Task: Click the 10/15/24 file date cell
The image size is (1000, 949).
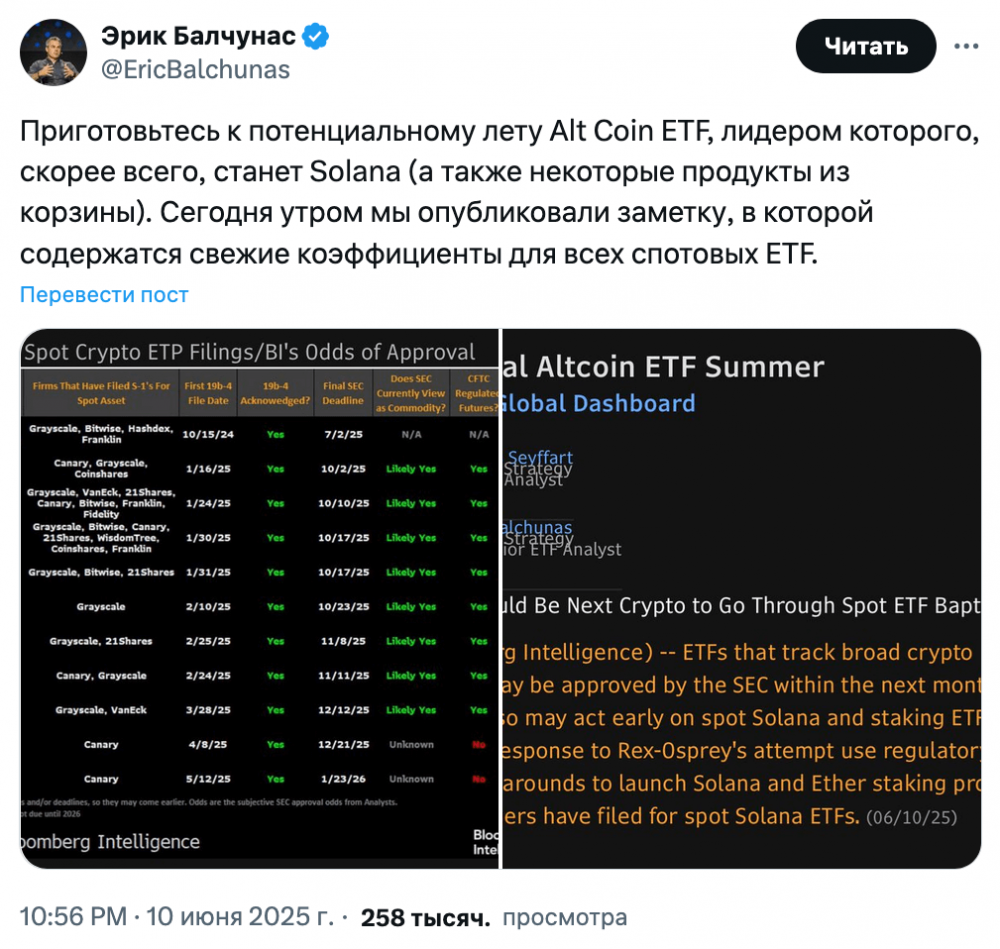Action: coord(208,435)
